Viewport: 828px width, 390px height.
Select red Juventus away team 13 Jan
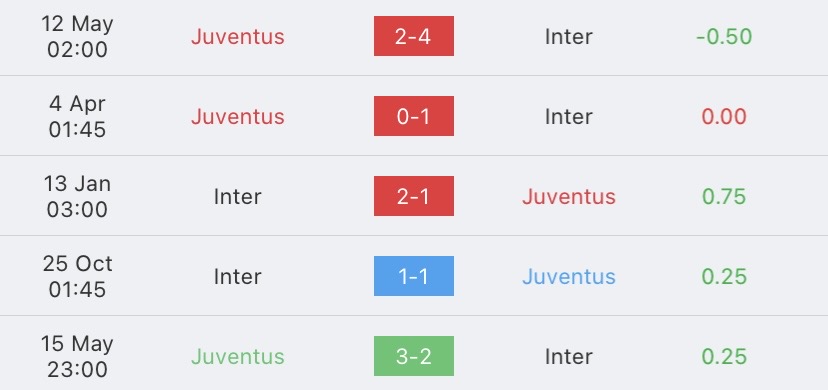569,197
